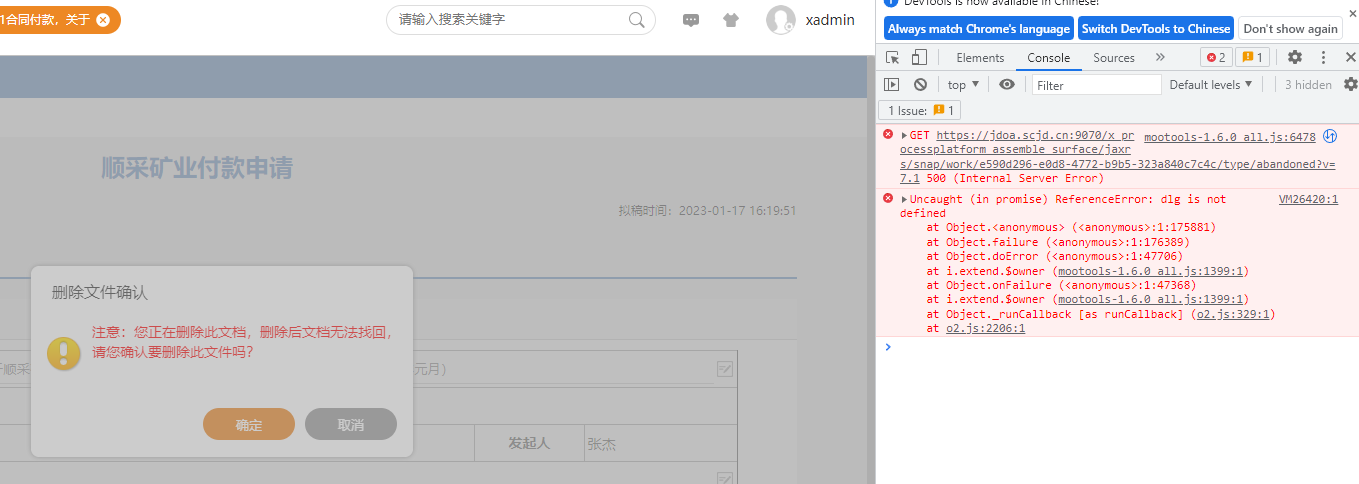
Task: Click the 删除文件确认 dialog title
Action: coord(100,292)
